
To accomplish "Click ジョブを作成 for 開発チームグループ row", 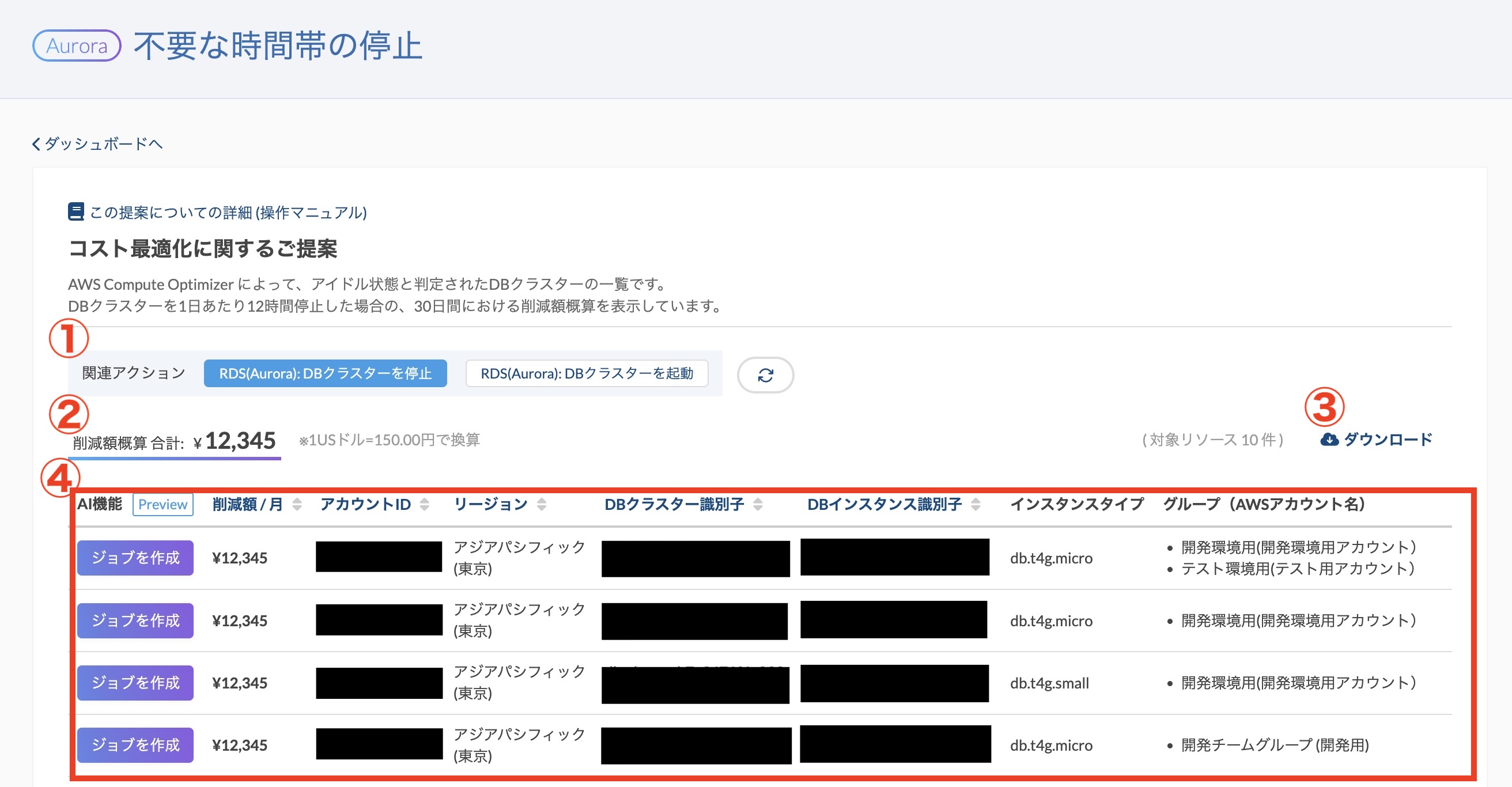I will click(x=135, y=745).
